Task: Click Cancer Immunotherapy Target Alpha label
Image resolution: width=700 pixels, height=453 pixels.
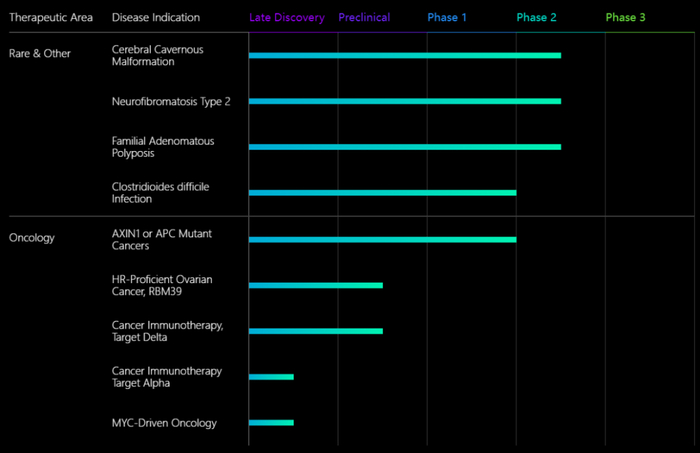Action: (x=167, y=377)
